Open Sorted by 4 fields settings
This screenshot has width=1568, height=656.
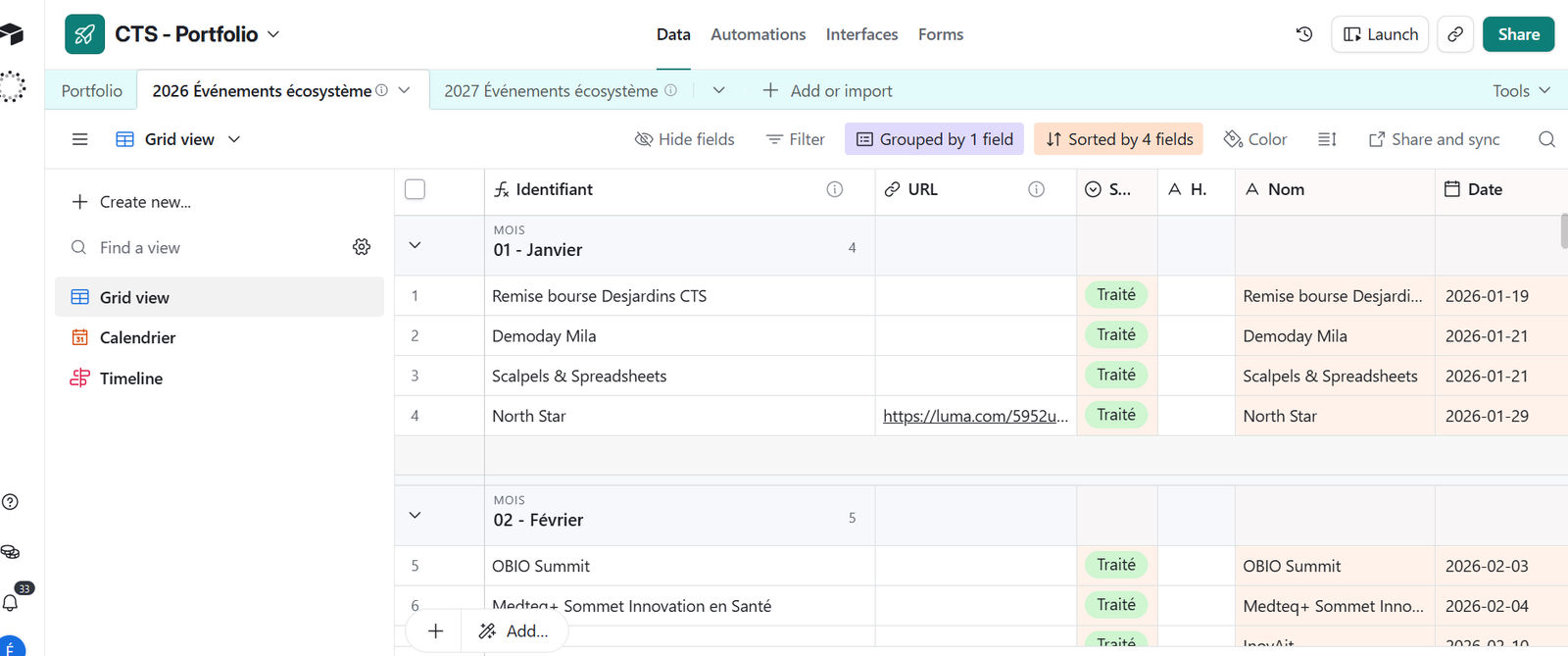pos(1119,139)
